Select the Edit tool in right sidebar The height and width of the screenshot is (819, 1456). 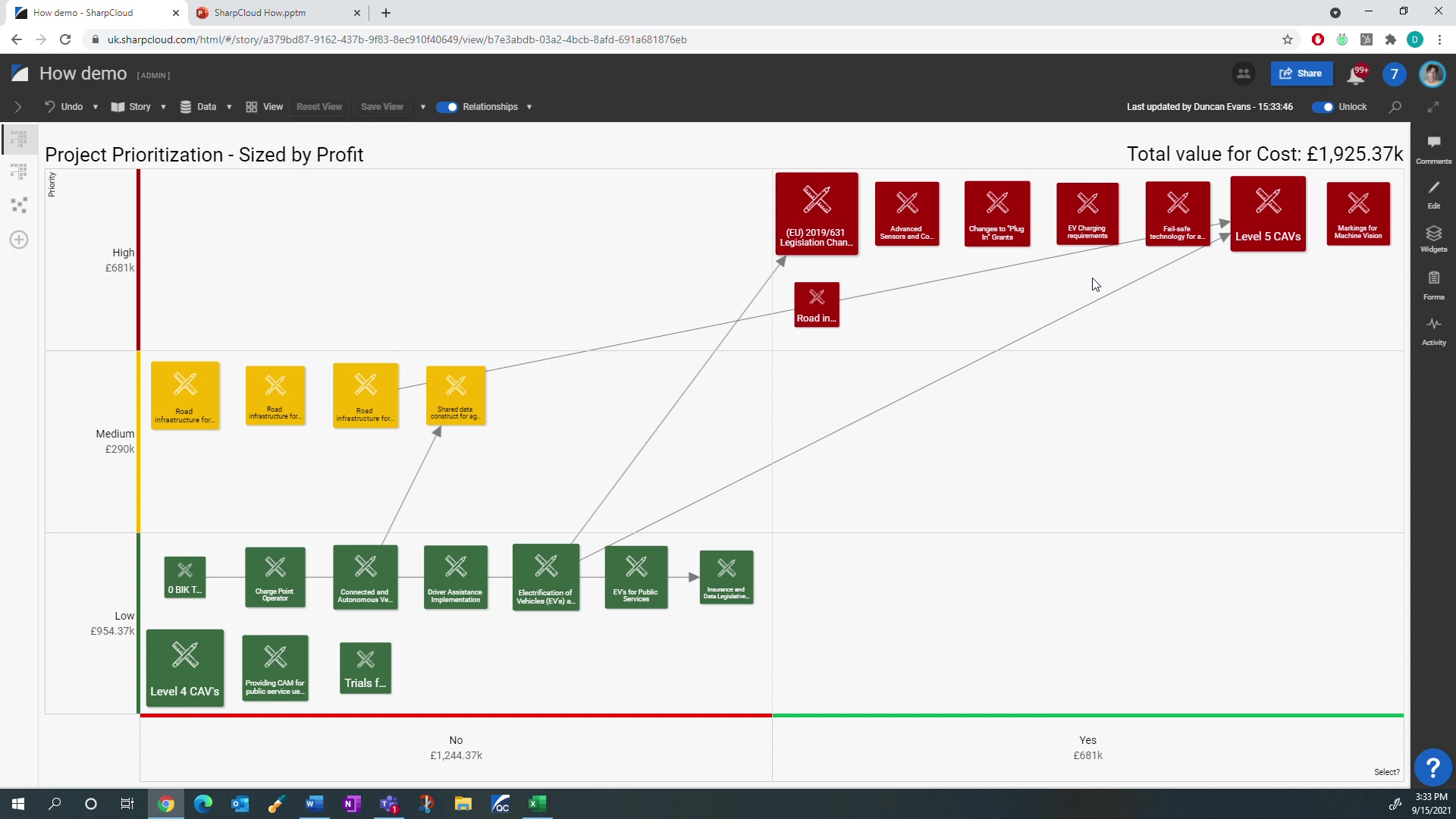[1433, 194]
